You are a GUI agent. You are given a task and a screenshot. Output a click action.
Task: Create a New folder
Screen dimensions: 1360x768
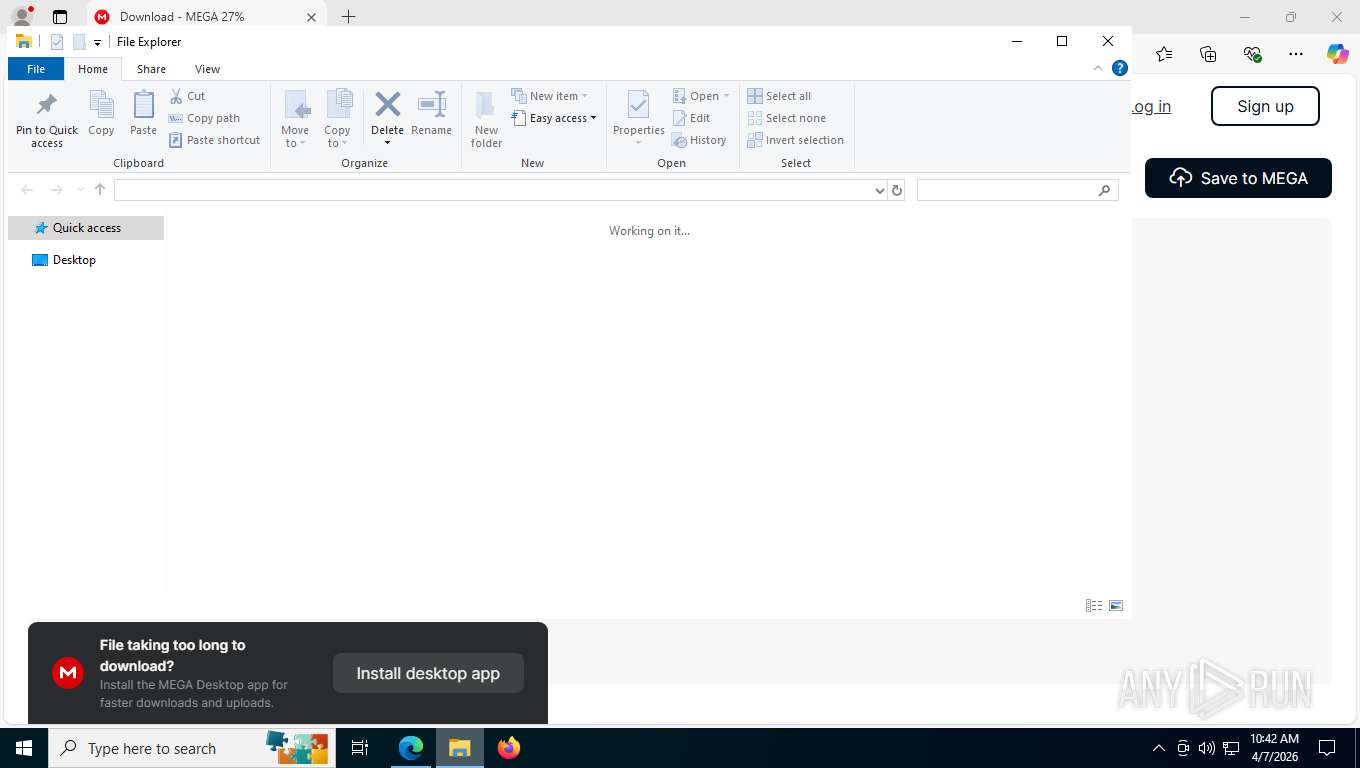(x=486, y=119)
